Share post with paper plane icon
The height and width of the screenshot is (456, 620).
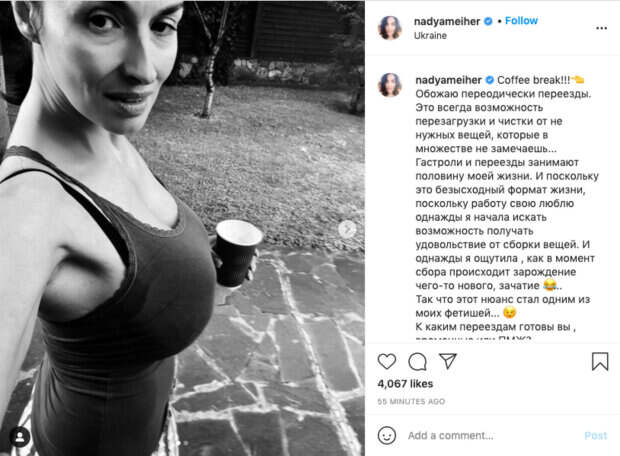click(x=448, y=361)
